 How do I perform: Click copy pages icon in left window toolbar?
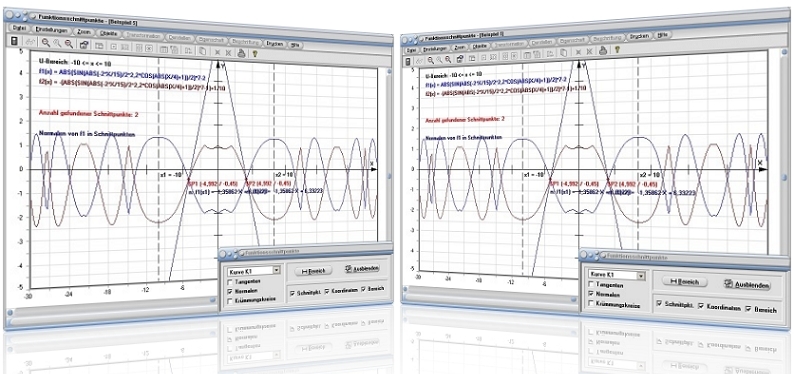coord(202,51)
